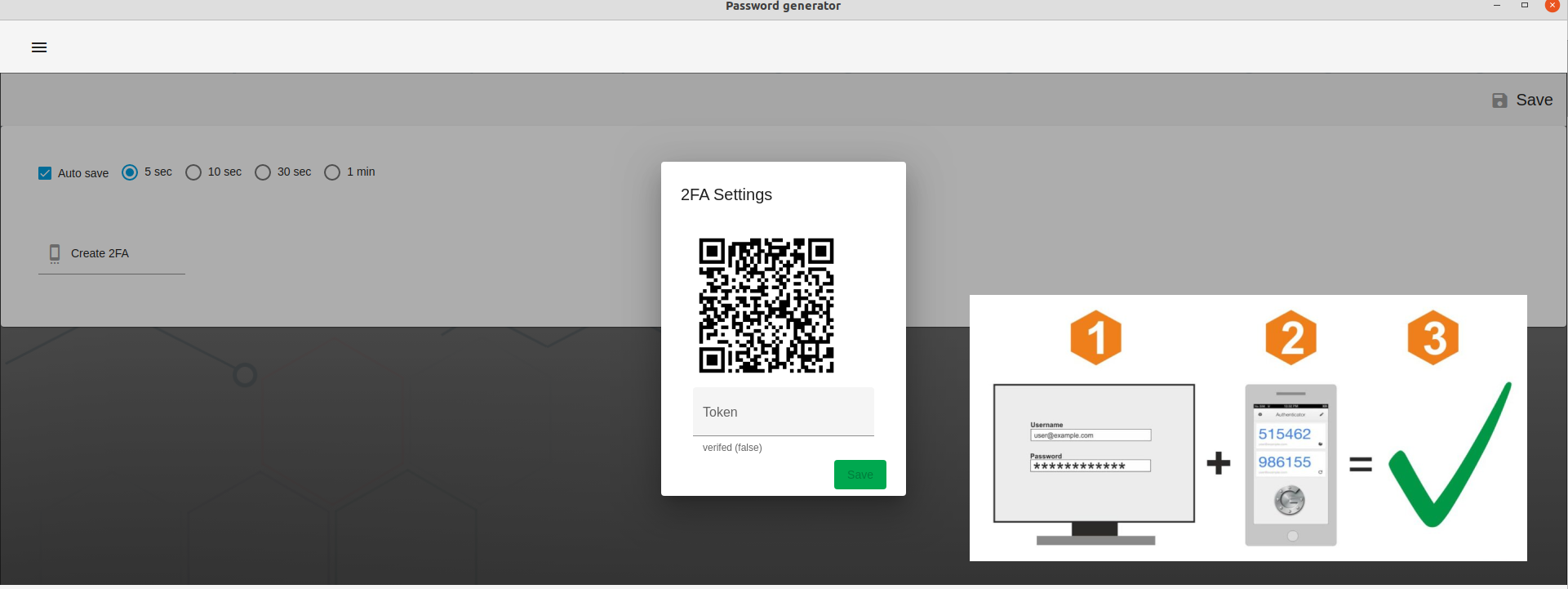This screenshot has width=1568, height=589.
Task: Click the Token input field
Action: click(784, 412)
